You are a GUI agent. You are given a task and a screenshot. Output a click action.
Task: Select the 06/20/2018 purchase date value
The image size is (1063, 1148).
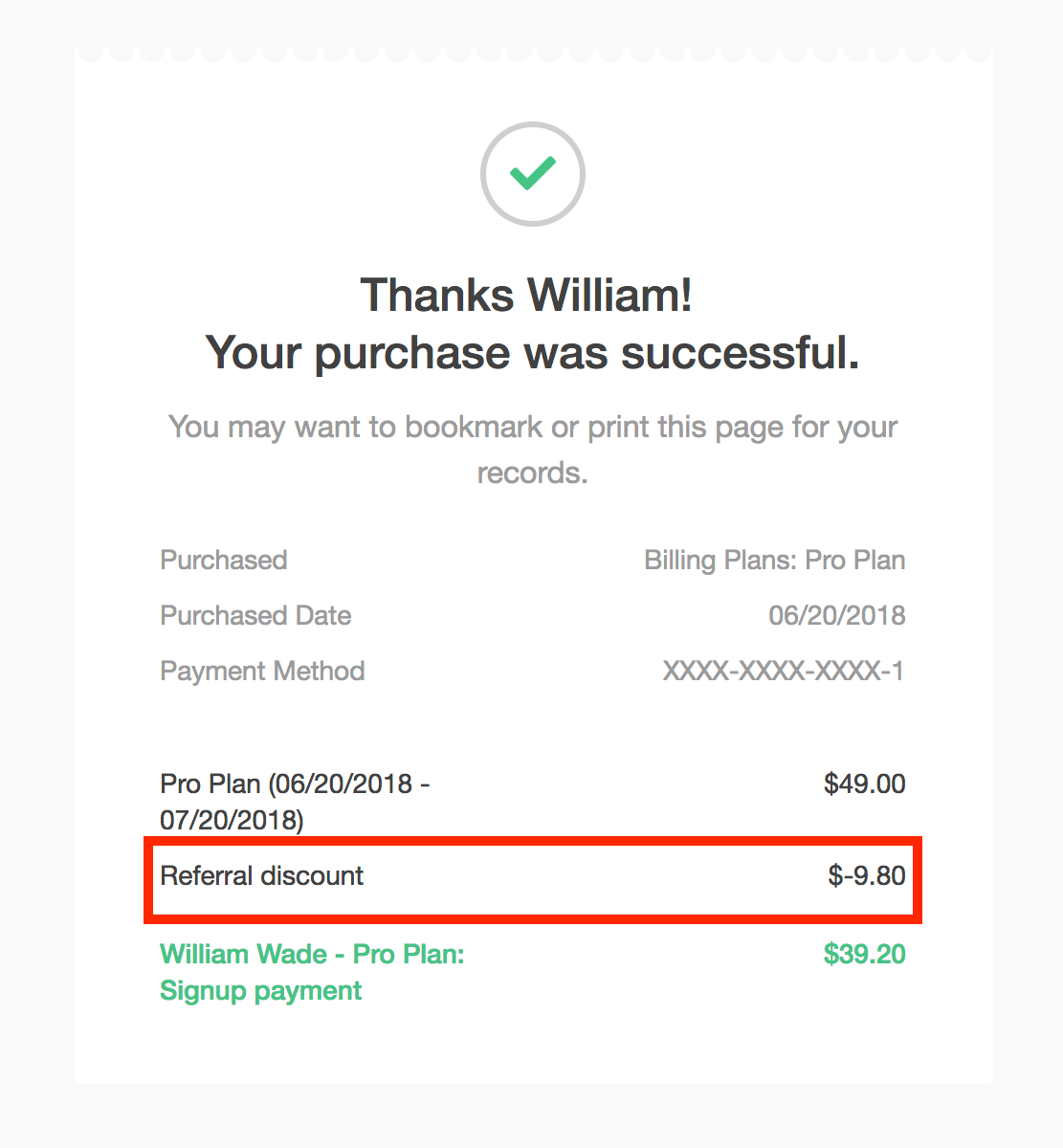[x=837, y=615]
